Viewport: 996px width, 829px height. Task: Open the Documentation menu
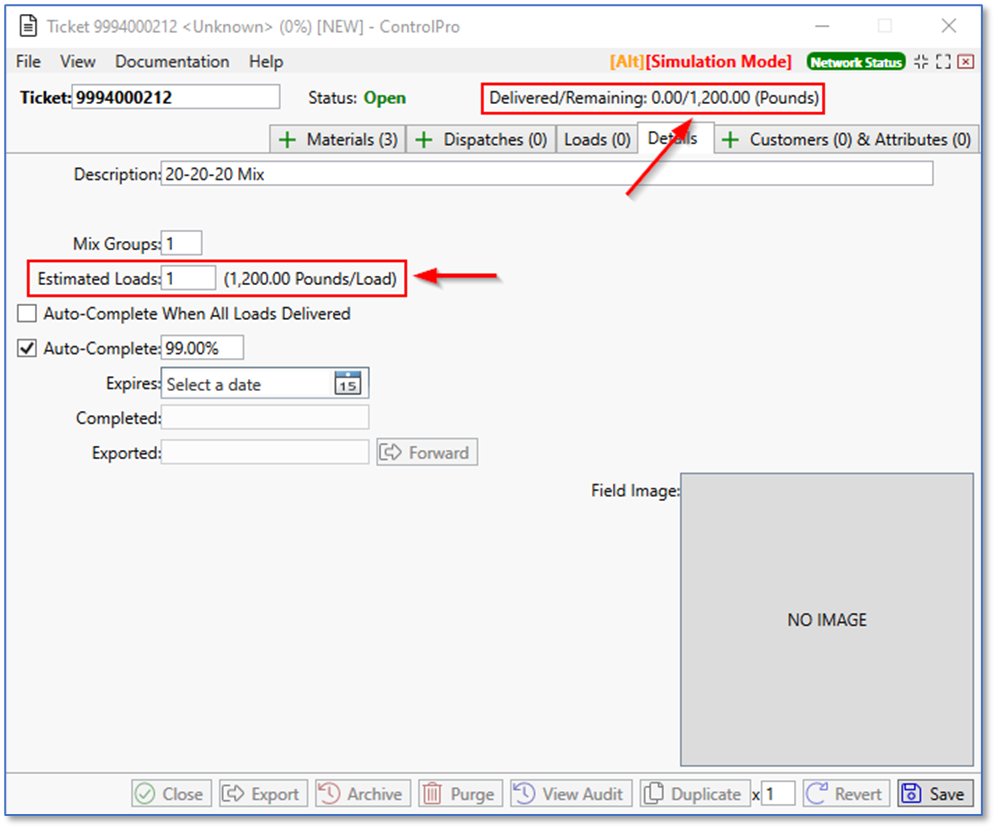[172, 62]
